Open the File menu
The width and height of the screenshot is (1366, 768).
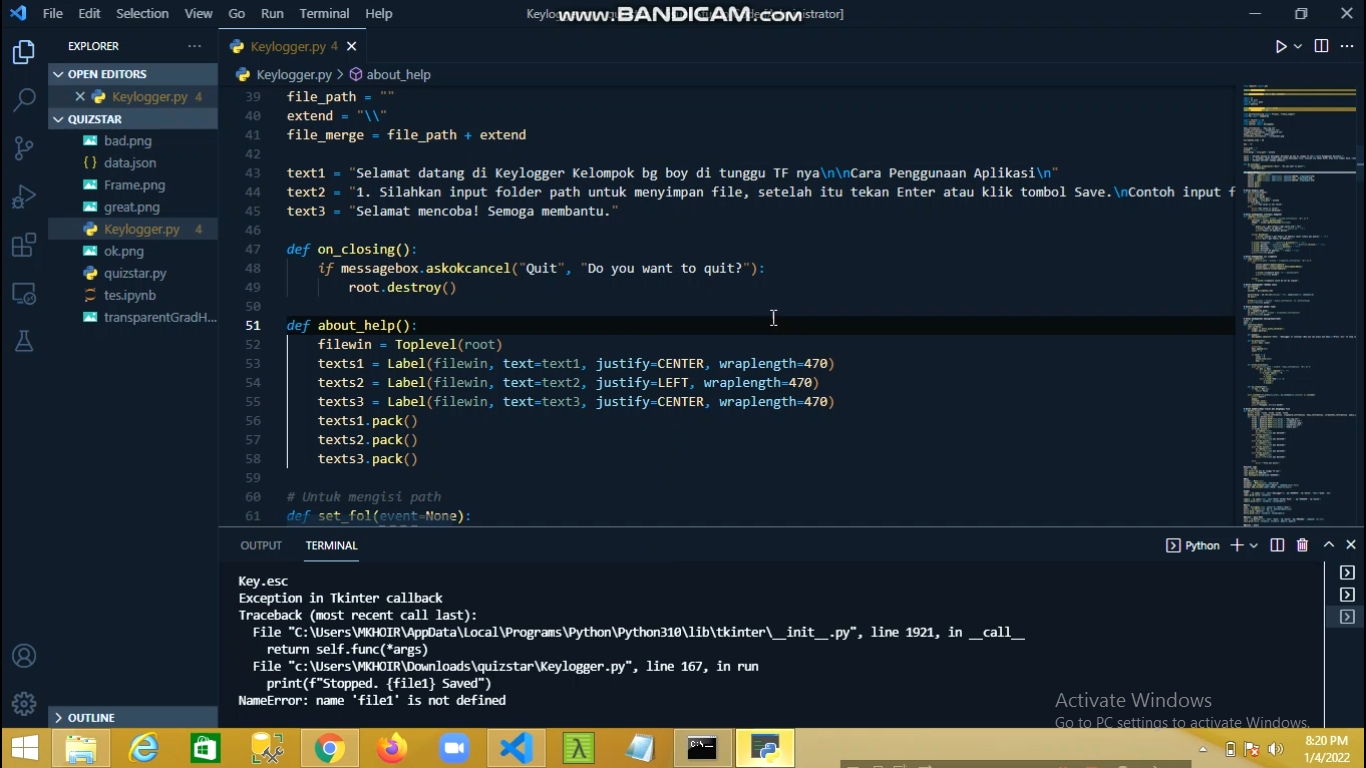point(53,13)
